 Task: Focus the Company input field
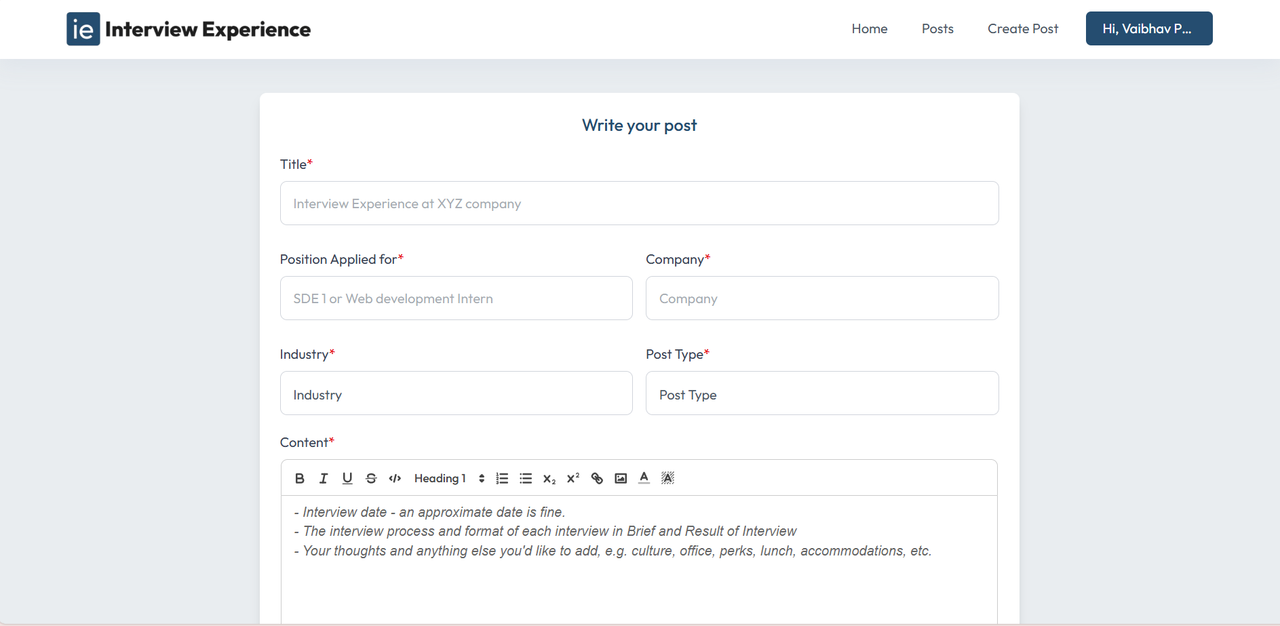click(x=822, y=298)
